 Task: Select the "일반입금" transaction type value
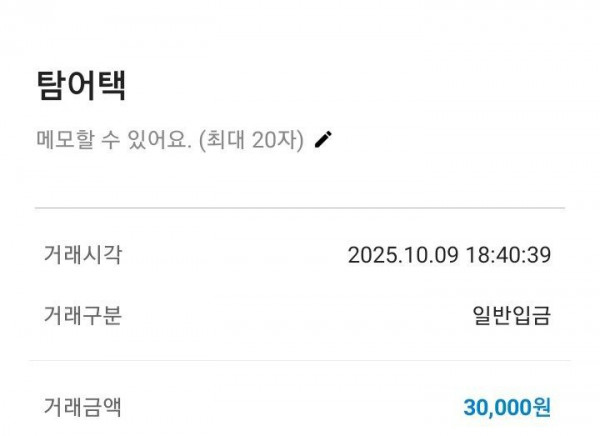click(510, 317)
